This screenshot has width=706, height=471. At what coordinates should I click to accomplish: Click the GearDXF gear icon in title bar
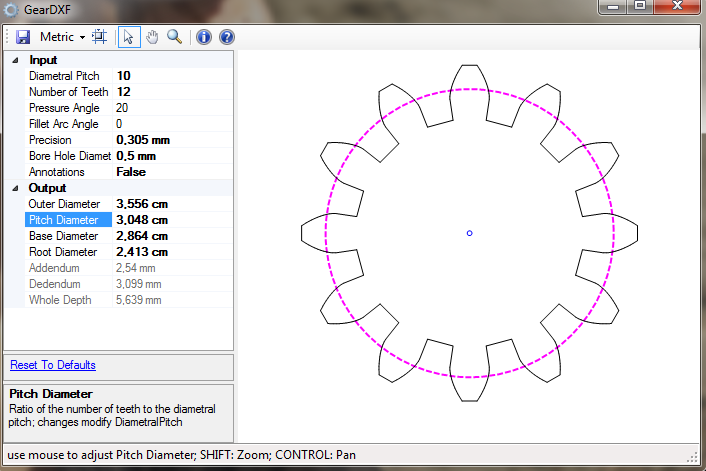click(x=11, y=10)
